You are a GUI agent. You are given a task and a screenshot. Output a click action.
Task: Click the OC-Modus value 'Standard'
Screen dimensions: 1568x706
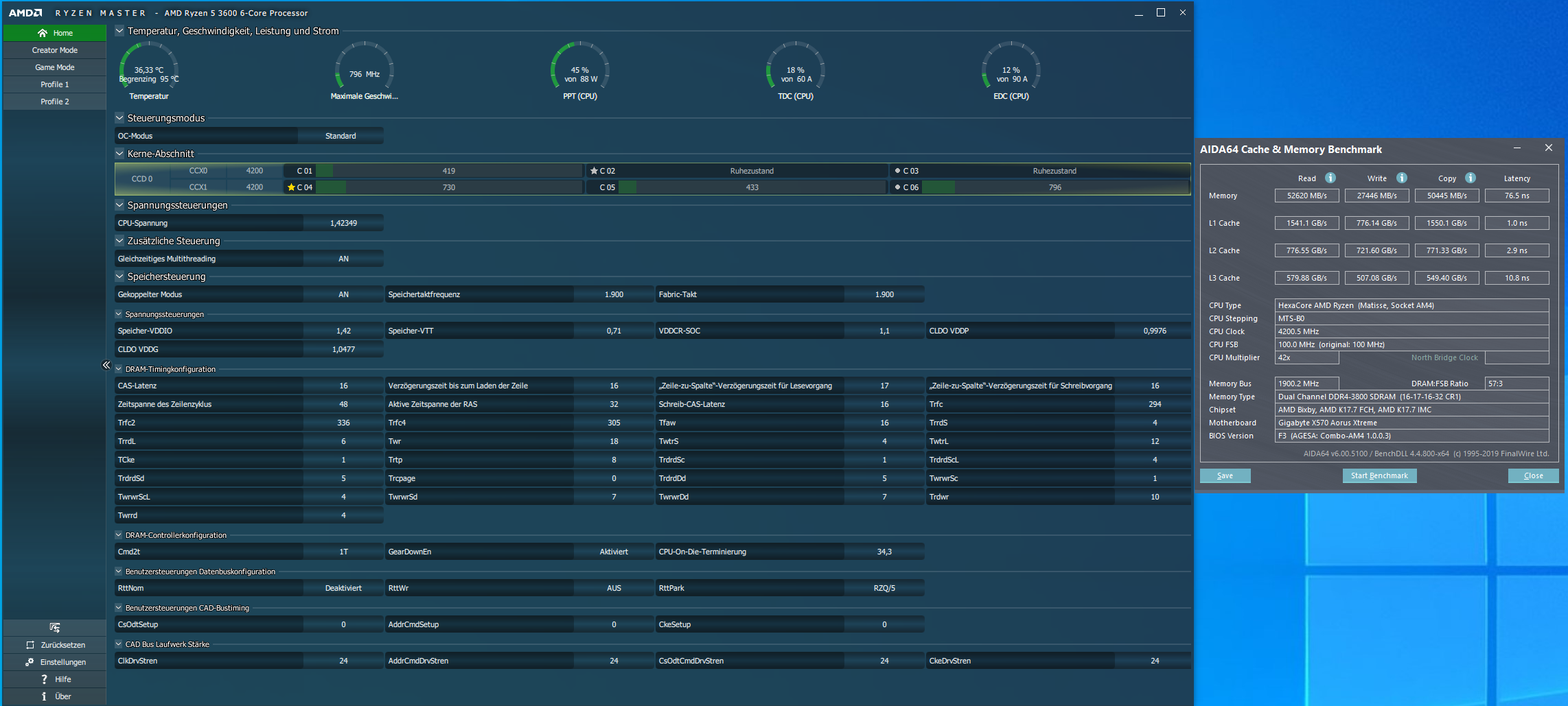pos(341,136)
